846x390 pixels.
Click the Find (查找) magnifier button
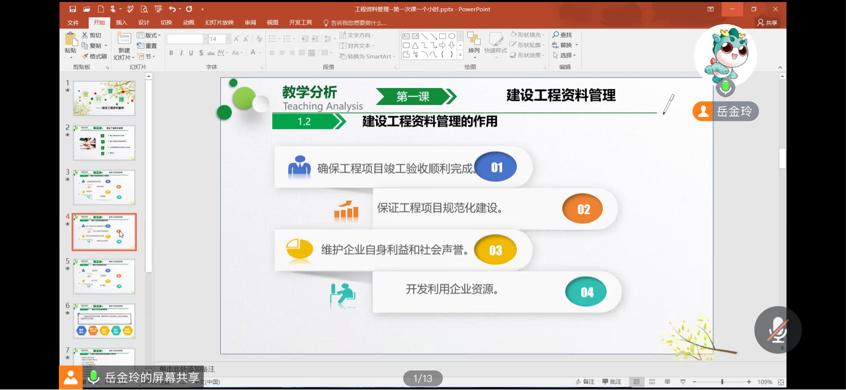click(x=562, y=35)
